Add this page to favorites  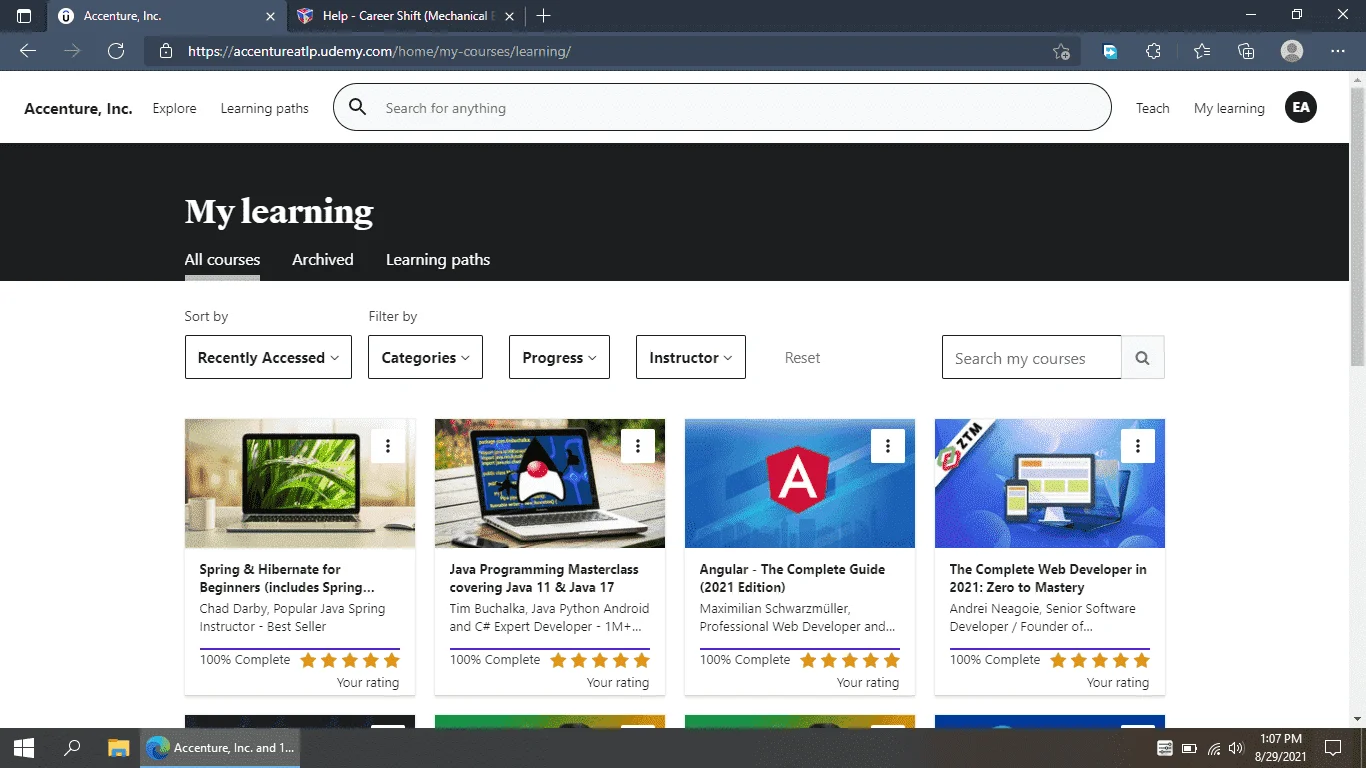1061,52
